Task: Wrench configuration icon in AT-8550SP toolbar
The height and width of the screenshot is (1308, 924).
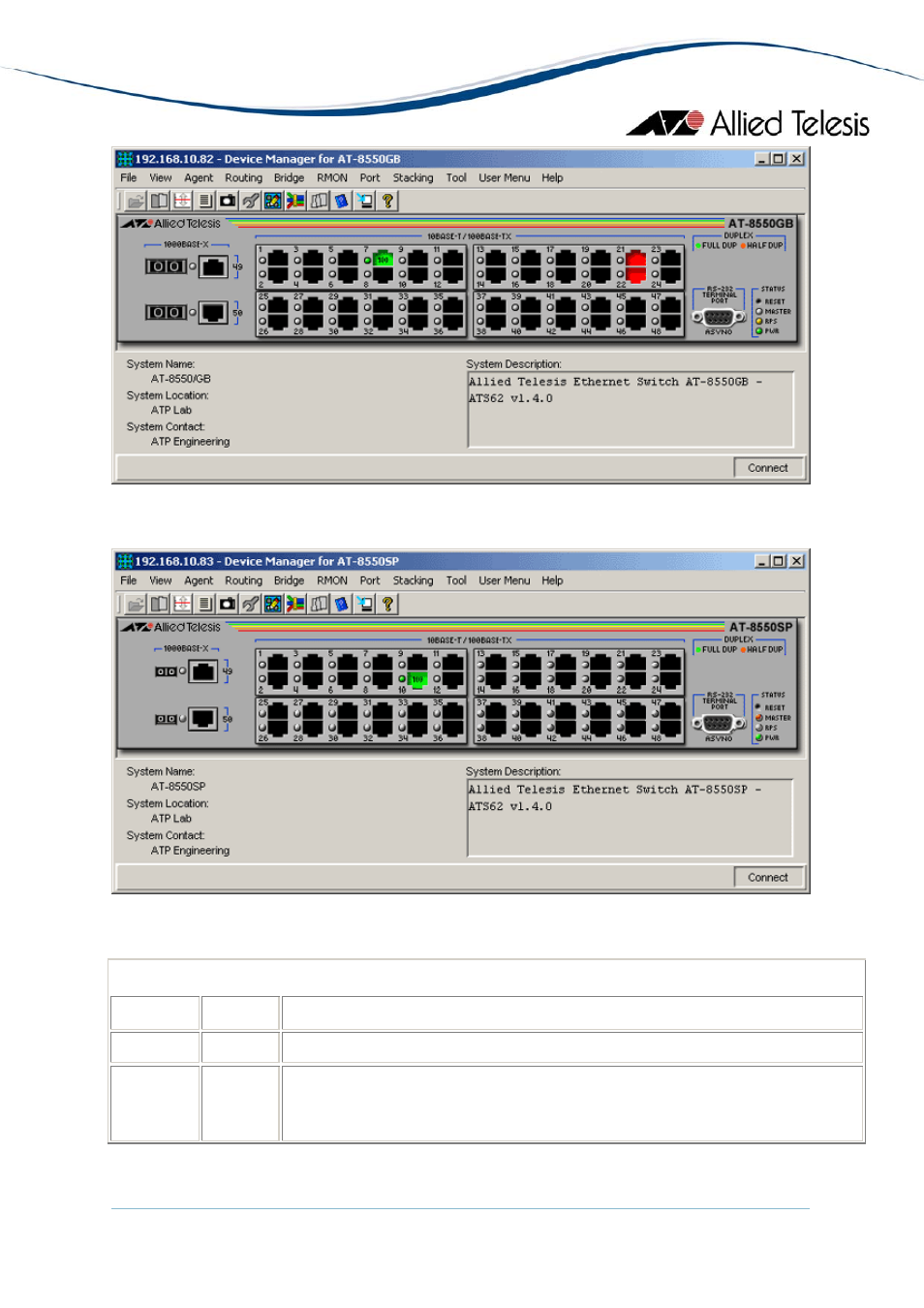Action: [x=251, y=604]
